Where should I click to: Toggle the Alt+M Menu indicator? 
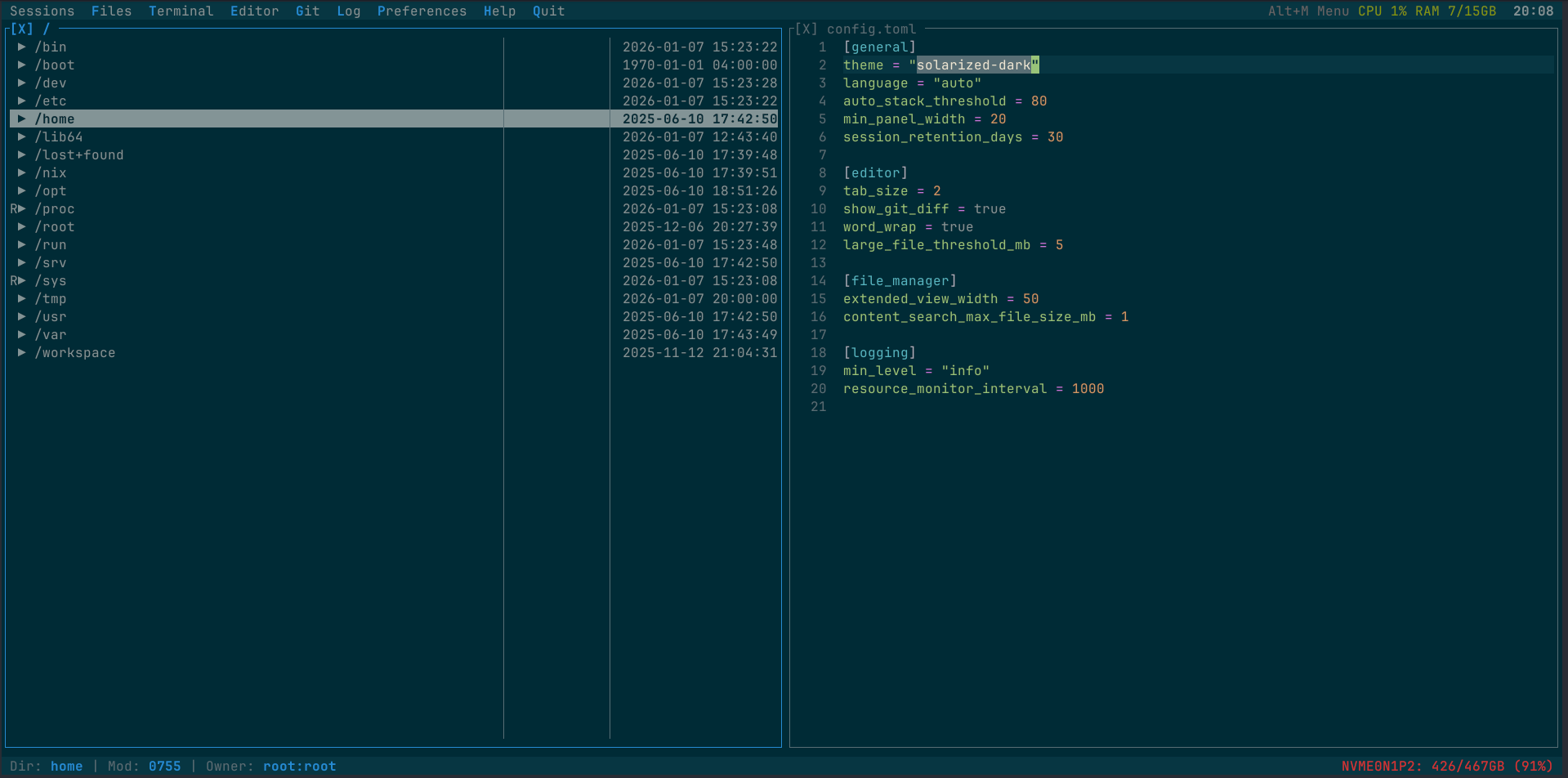(1308, 11)
